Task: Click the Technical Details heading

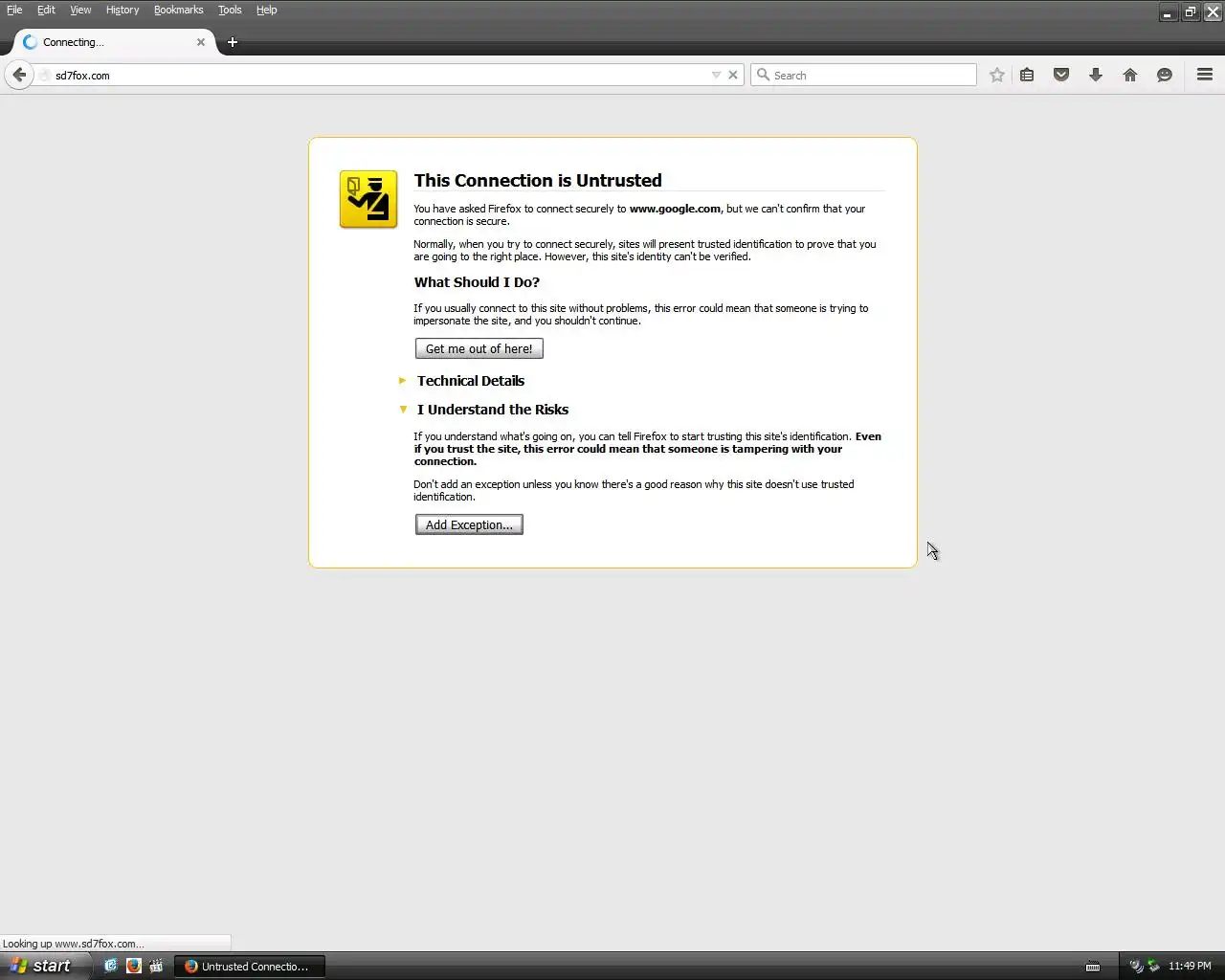Action: pyautogui.click(x=471, y=381)
